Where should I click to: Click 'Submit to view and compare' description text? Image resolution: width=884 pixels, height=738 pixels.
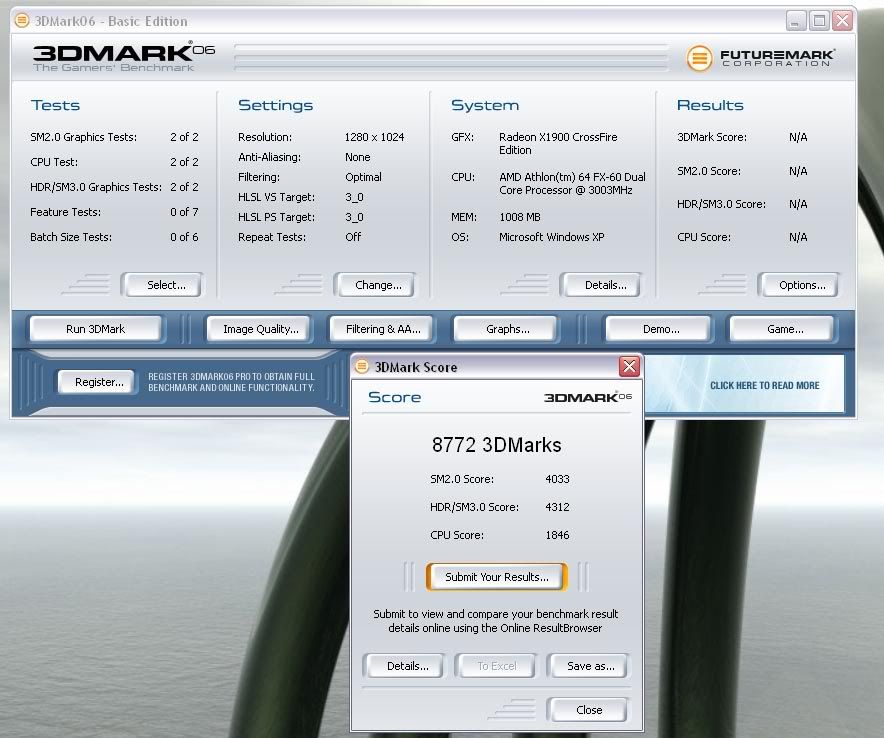[x=496, y=621]
